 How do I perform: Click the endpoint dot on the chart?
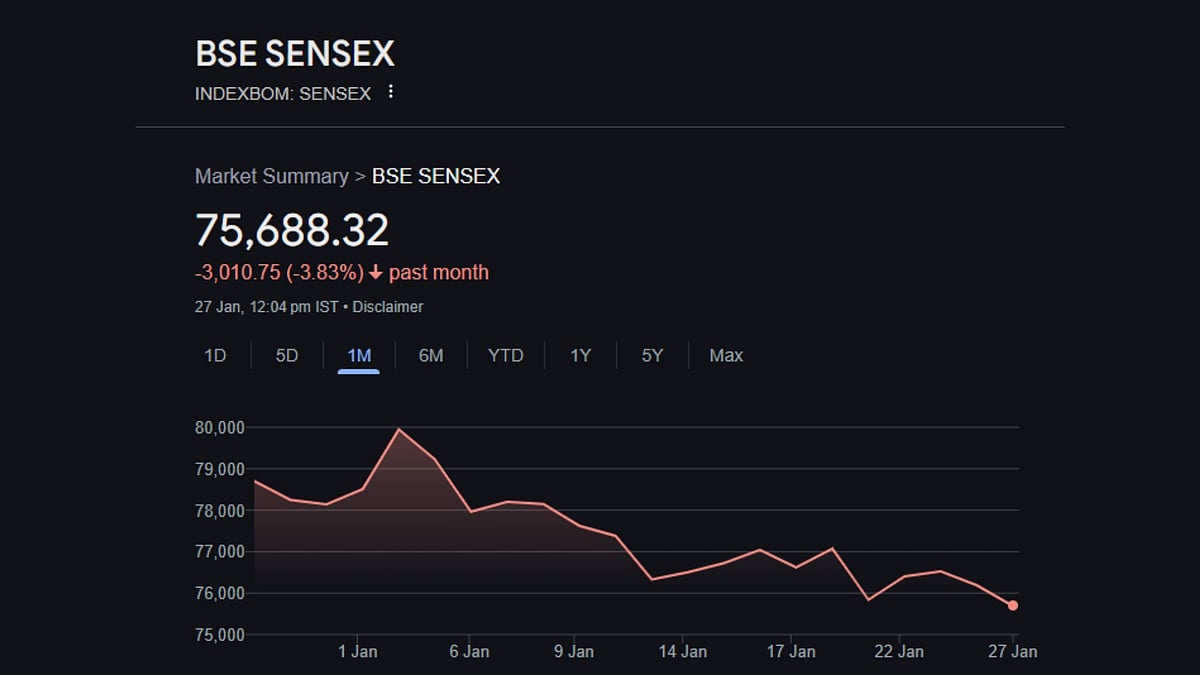coord(1013,605)
